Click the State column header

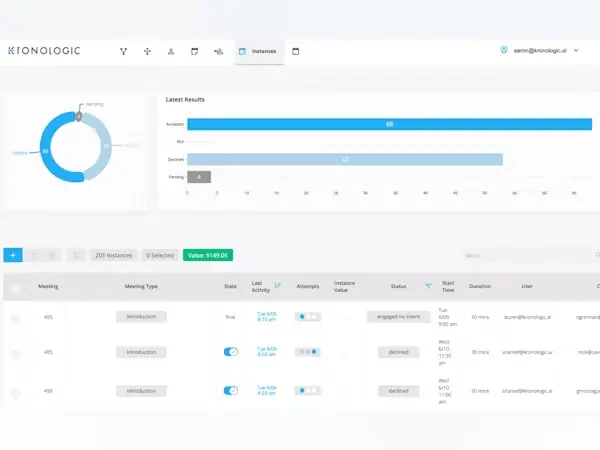click(230, 286)
